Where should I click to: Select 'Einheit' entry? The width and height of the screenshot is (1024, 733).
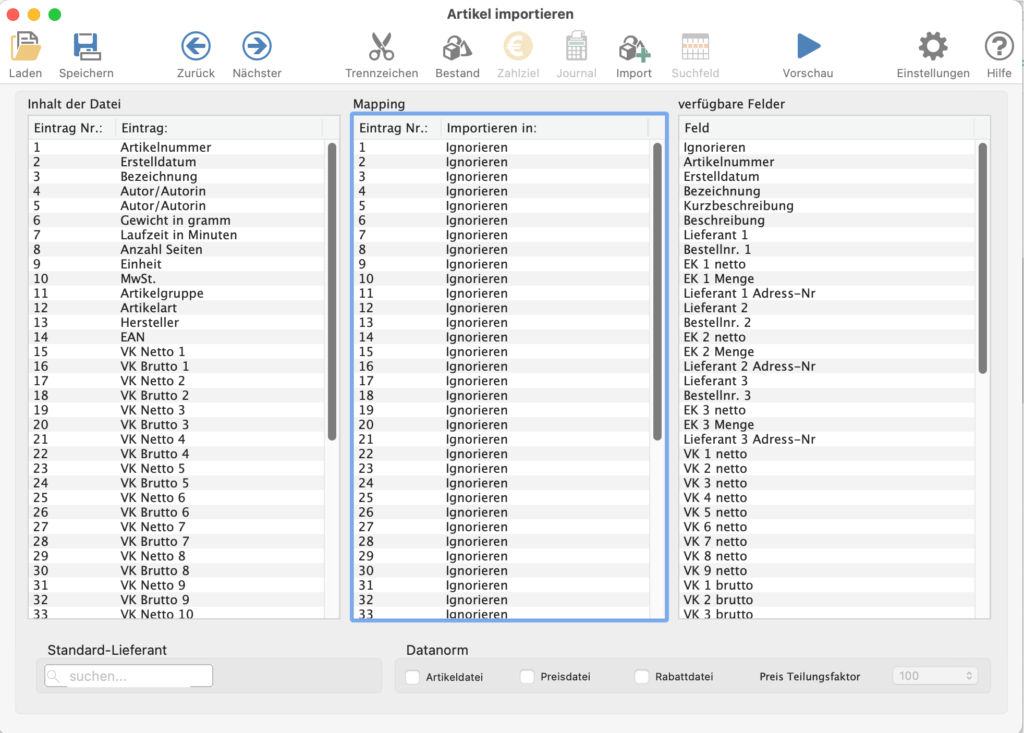coord(140,265)
